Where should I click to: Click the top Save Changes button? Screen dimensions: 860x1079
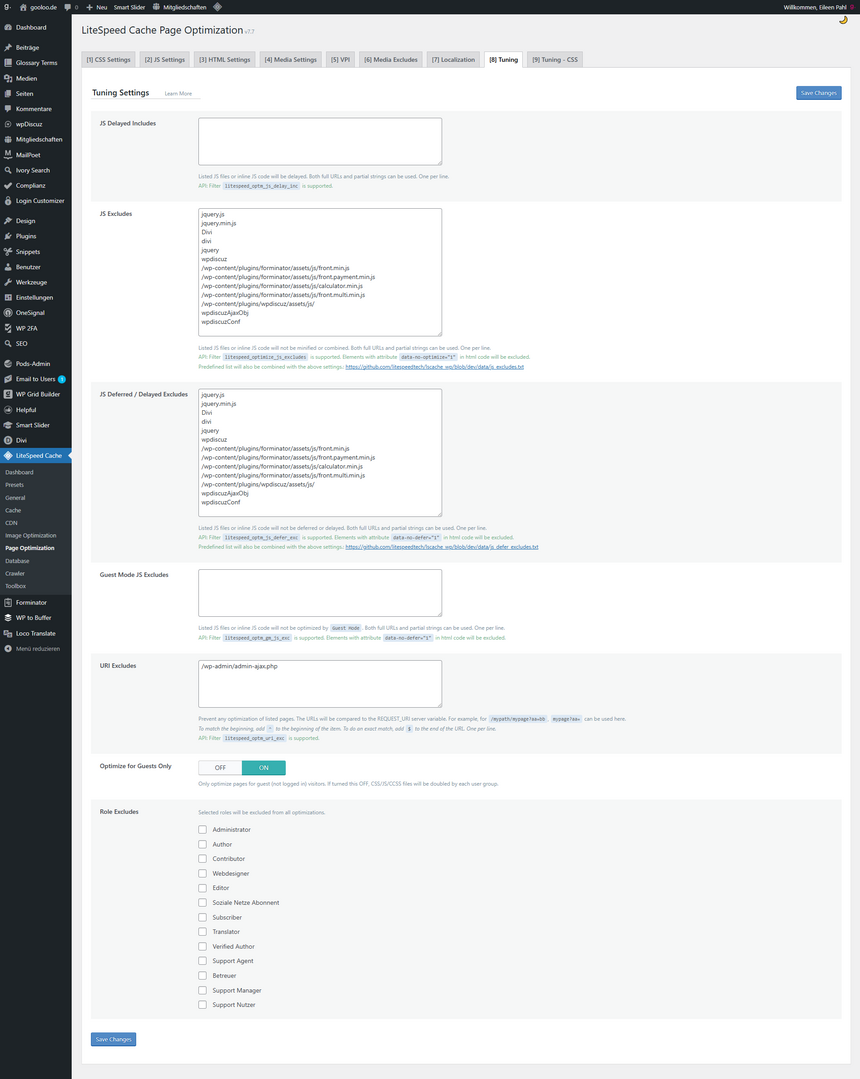(818, 93)
